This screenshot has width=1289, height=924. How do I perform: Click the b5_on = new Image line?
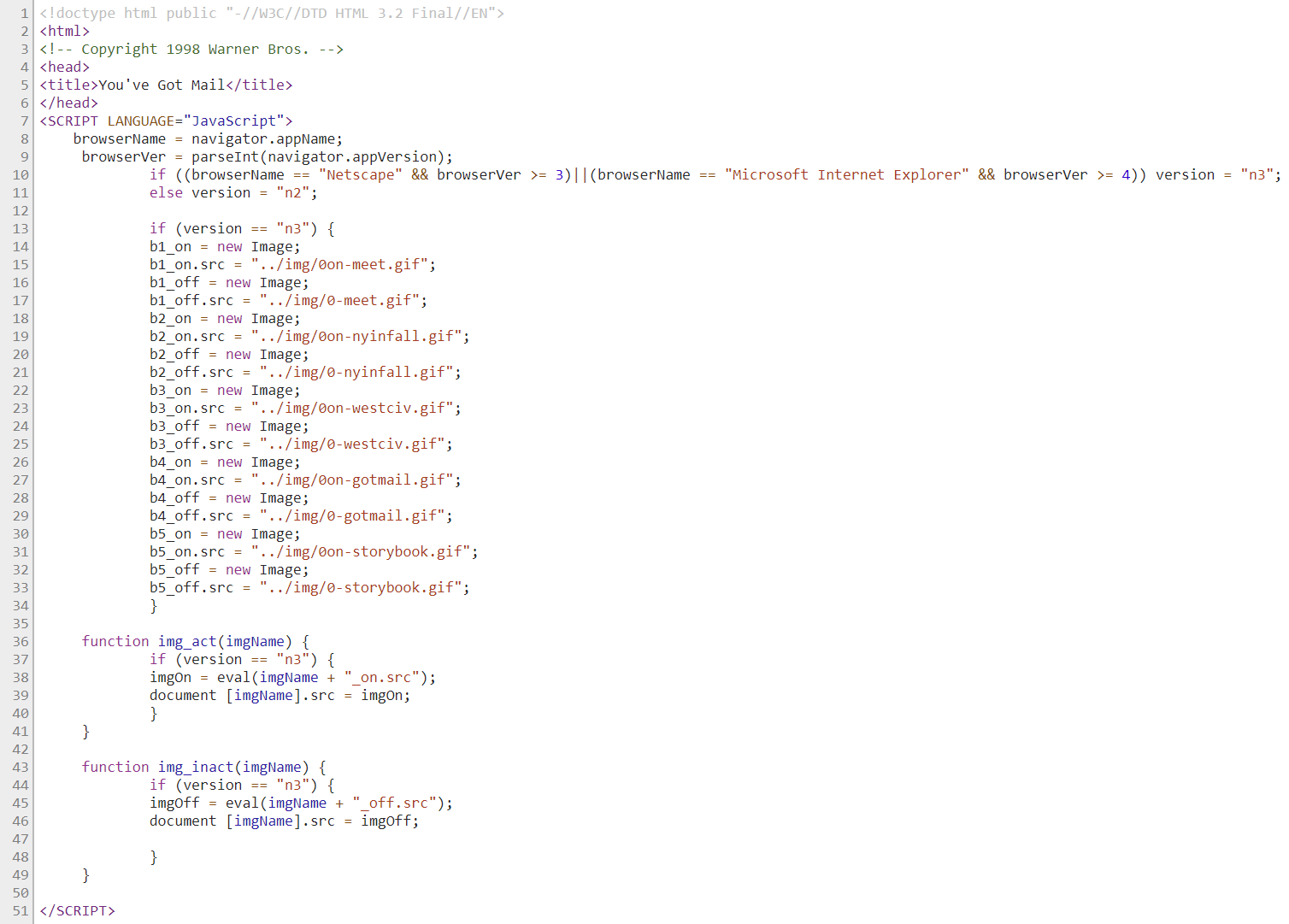tap(225, 533)
